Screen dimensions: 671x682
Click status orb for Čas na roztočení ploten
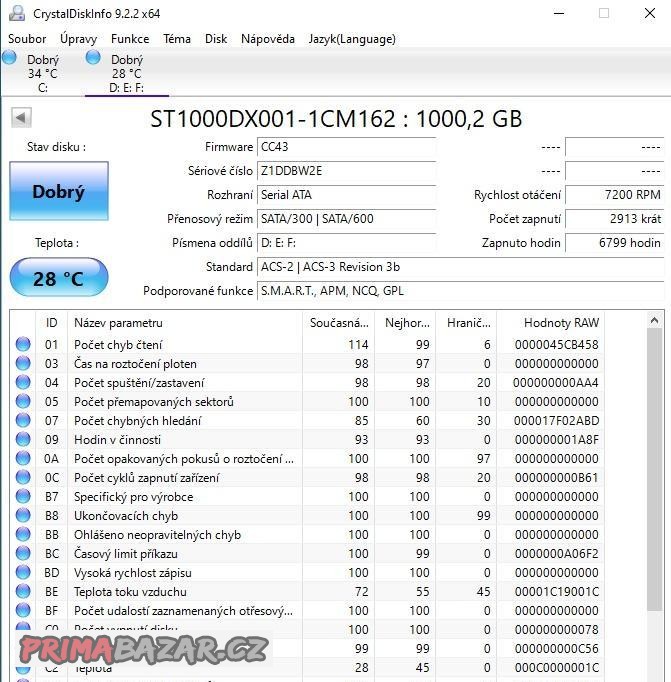(x=23, y=363)
